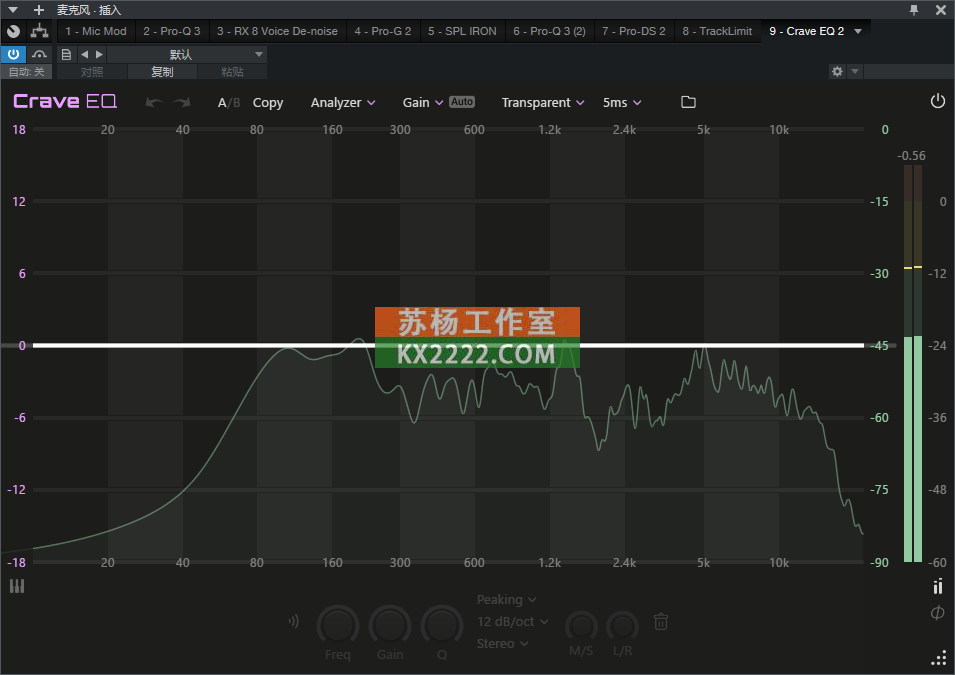Switch to the 5 - SPL IRON tab
Image resolution: width=955 pixels, height=675 pixels.
click(462, 31)
